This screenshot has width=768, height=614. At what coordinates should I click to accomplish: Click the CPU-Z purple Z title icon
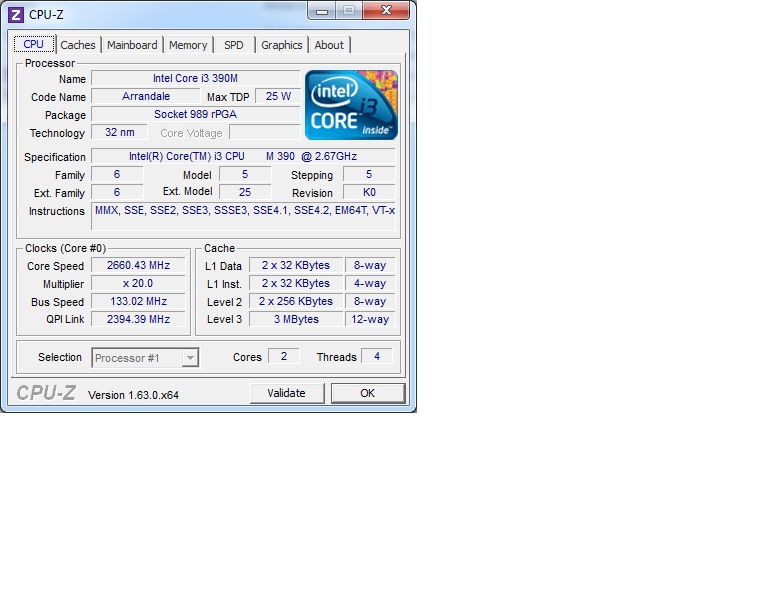16,15
